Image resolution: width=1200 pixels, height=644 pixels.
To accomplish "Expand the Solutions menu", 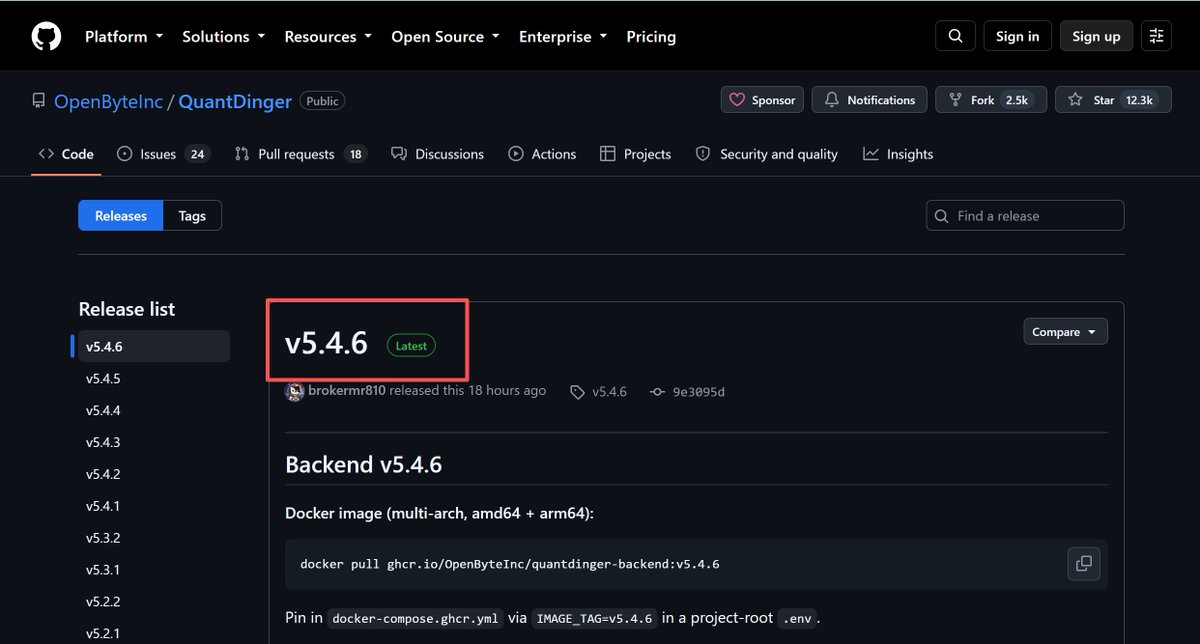I will tap(224, 36).
